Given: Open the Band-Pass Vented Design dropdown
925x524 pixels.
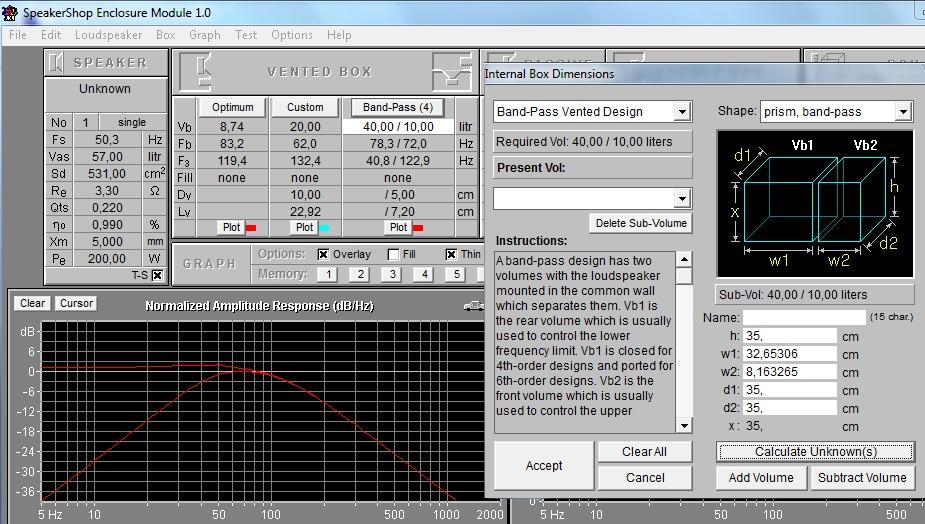Looking at the screenshot, I should tap(682, 112).
